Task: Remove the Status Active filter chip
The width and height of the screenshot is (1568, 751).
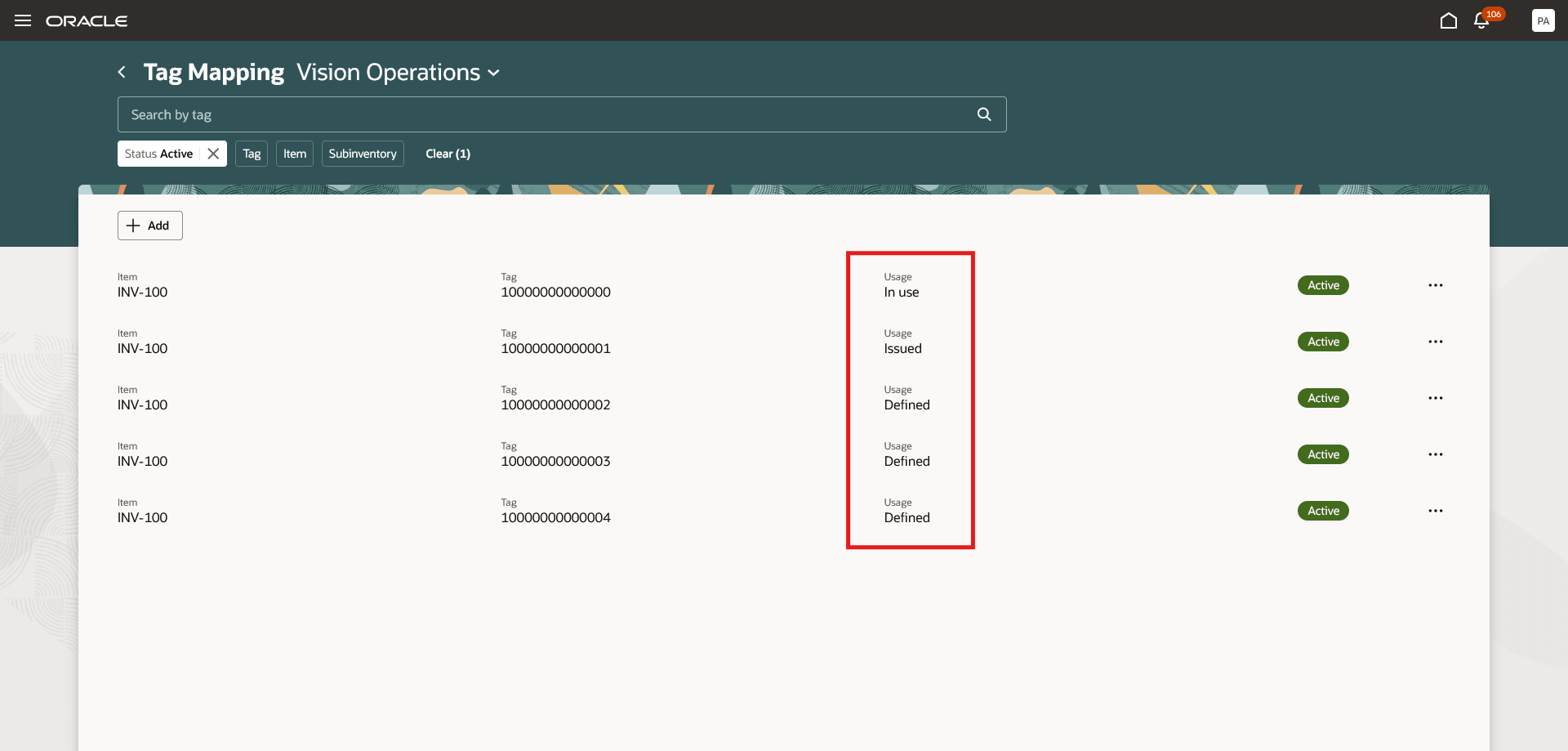Action: 212,153
